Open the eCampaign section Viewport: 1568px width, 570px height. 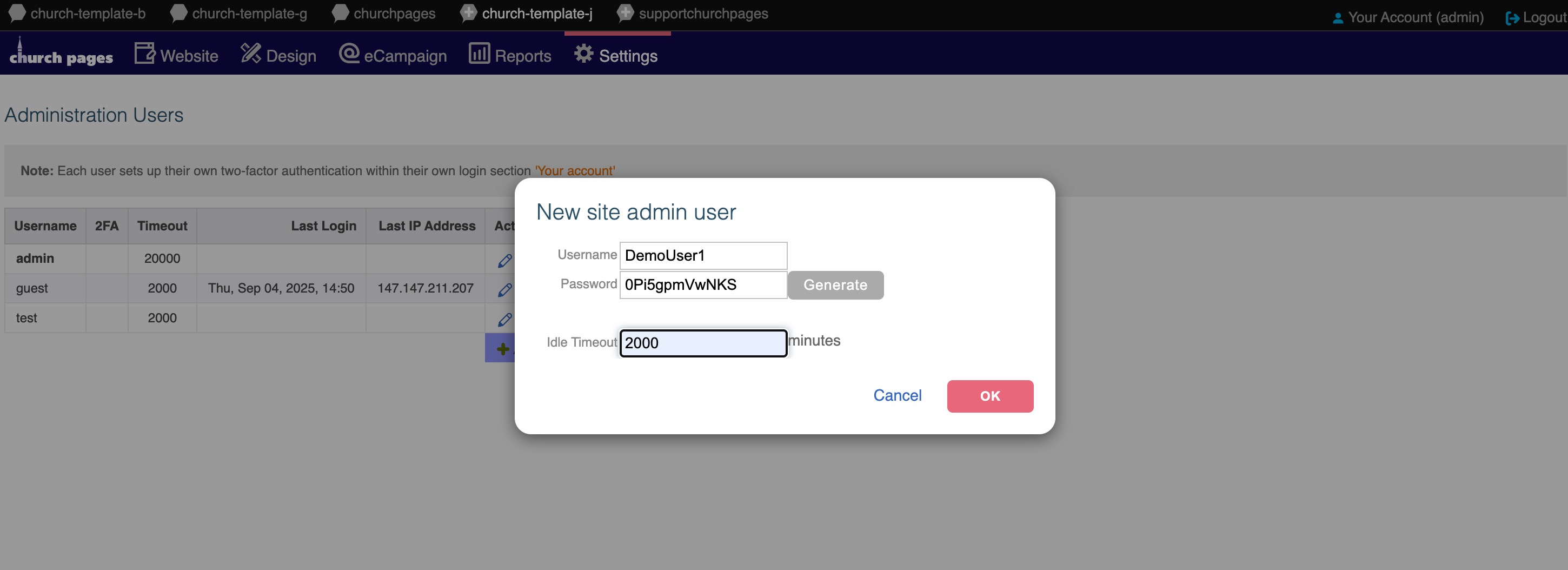pyautogui.click(x=393, y=55)
